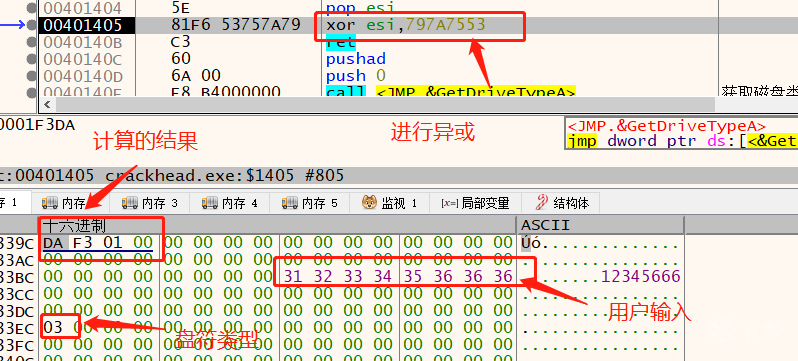This screenshot has width=798, height=361.
Task: Click opcode byte 60
Action: pos(181,59)
